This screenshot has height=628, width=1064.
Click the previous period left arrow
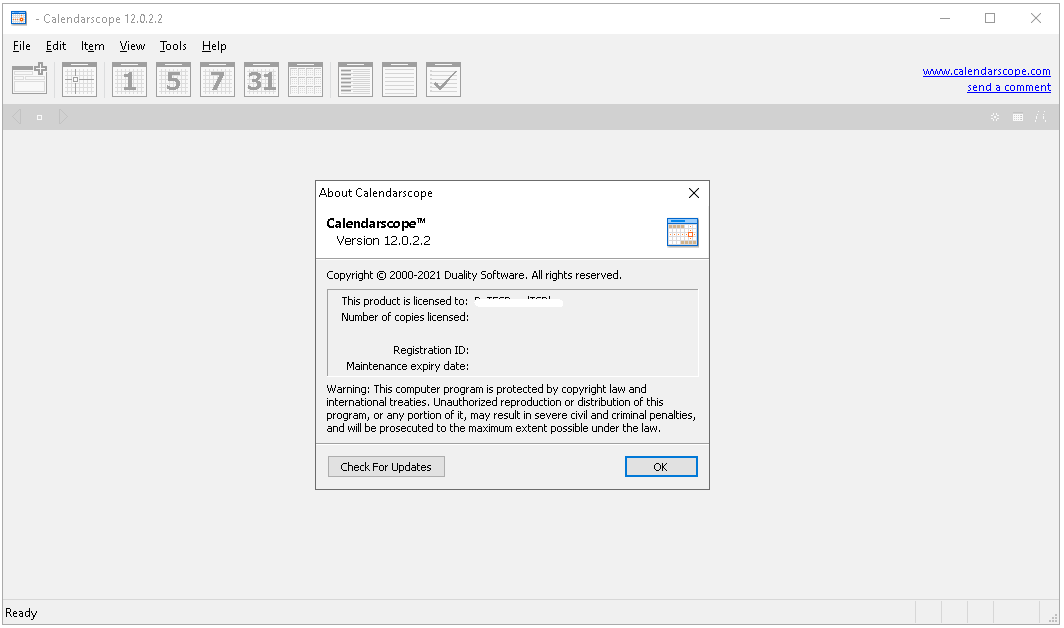pos(17,117)
